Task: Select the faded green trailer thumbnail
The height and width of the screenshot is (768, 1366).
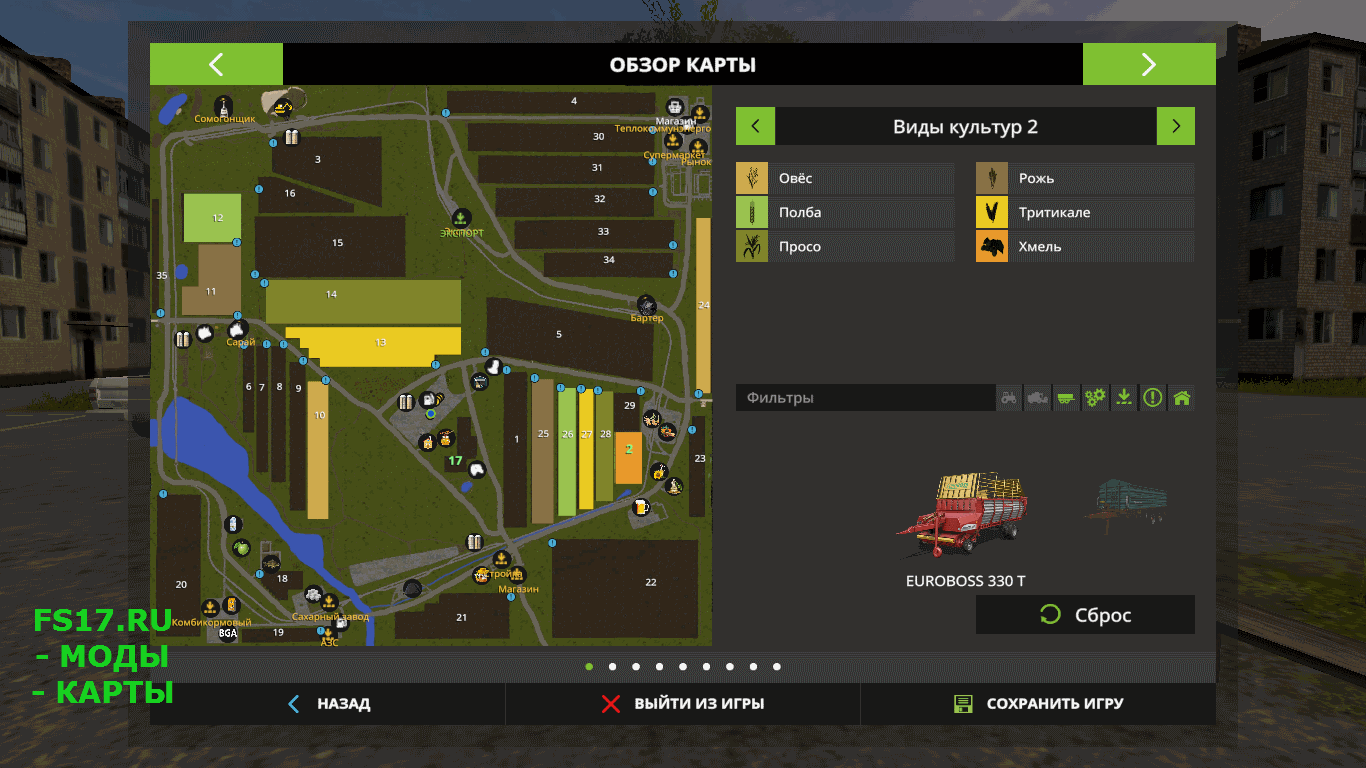Action: pyautogui.click(x=1128, y=503)
